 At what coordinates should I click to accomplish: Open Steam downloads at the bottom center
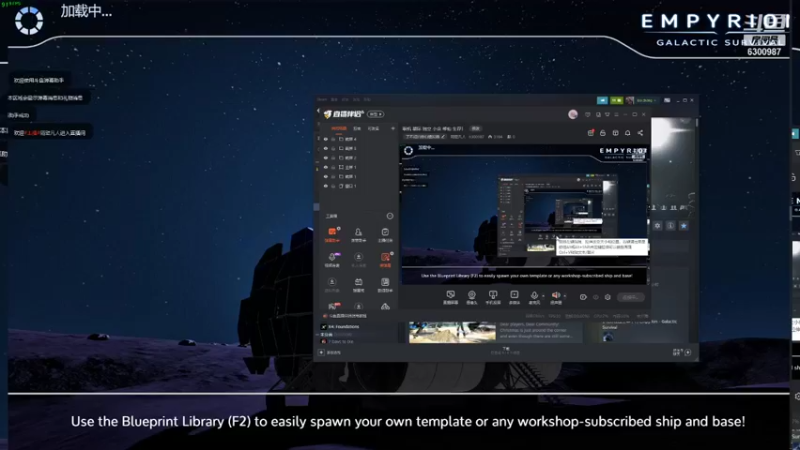tap(506, 351)
